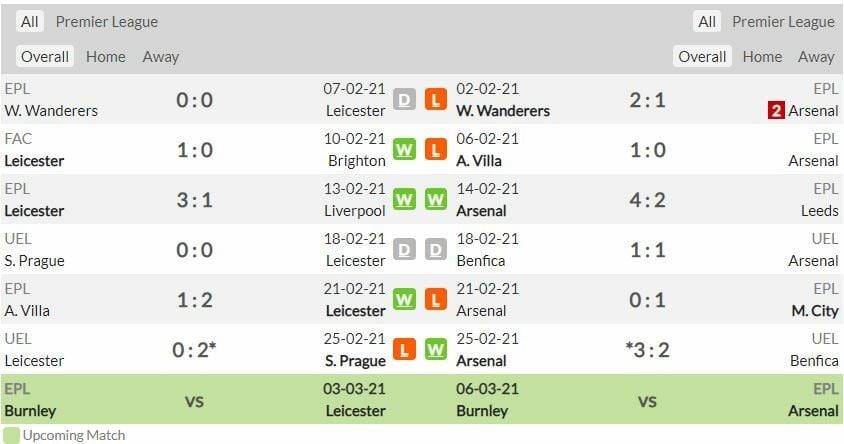Click the green W badge beside 25-02-21 Arsenal
Screen dimensions: 844x444
[435, 350]
